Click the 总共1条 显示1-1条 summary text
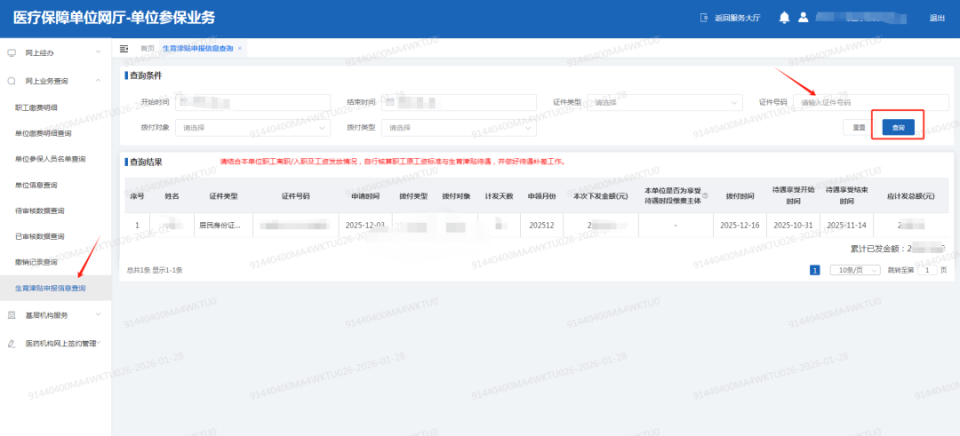Image resolution: width=960 pixels, height=436 pixels. click(x=154, y=270)
